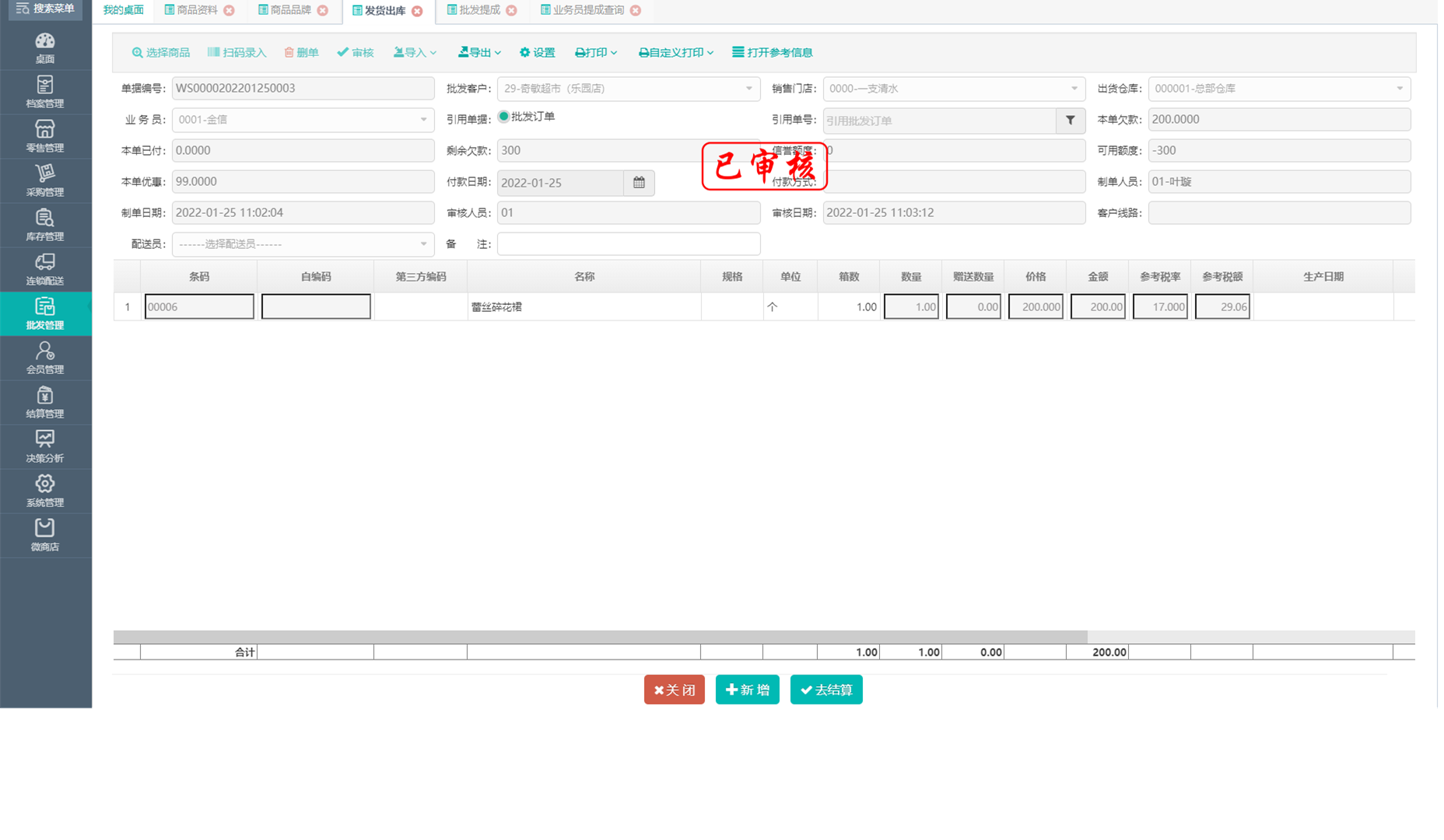
Task: Open 会员管理 in the sidebar
Action: 45,358
